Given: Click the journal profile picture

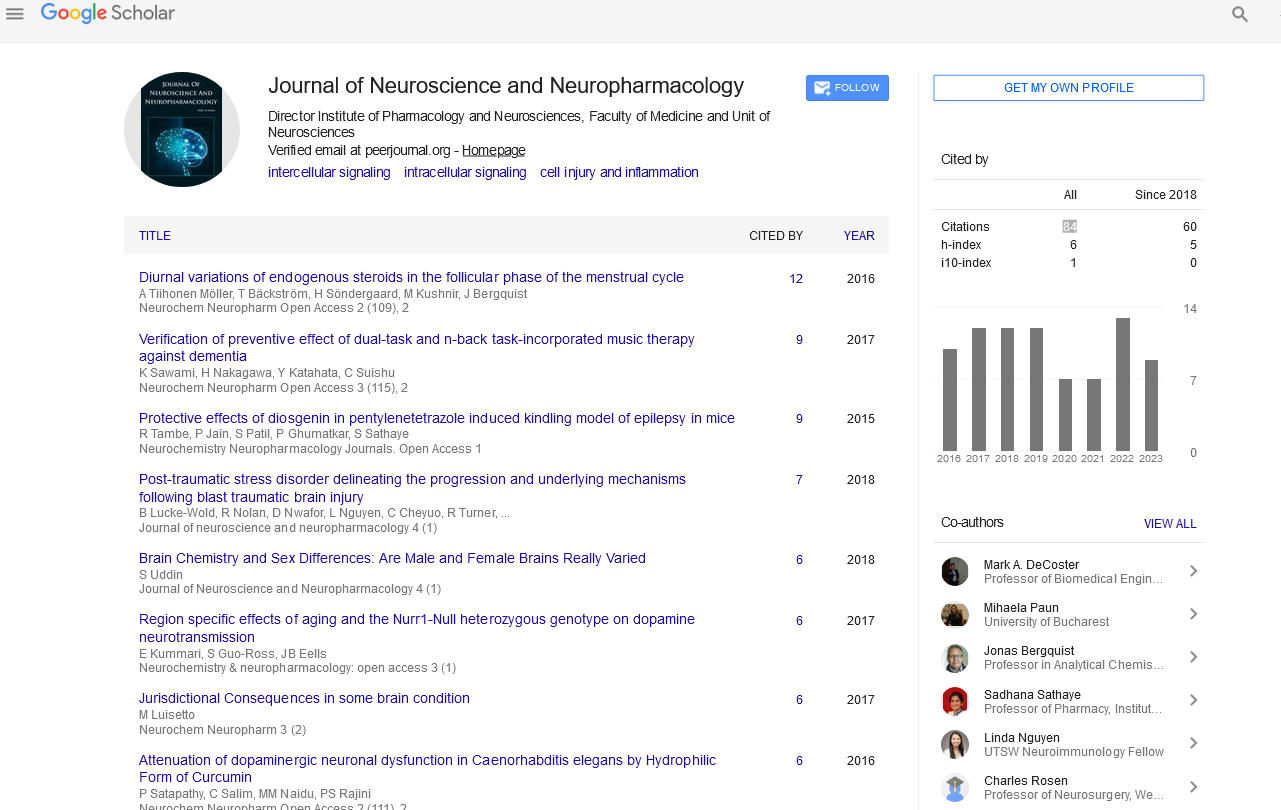Looking at the screenshot, I should (x=182, y=129).
